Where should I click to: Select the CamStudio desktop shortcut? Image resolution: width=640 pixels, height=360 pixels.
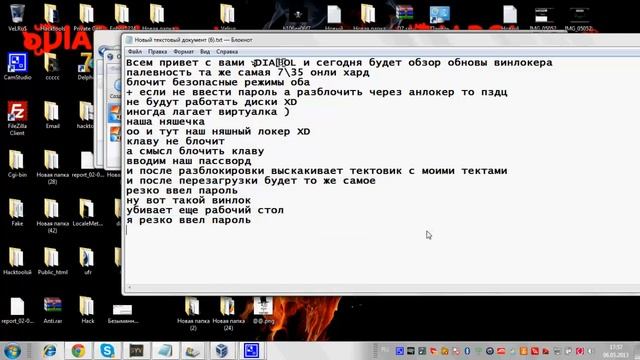[17, 66]
